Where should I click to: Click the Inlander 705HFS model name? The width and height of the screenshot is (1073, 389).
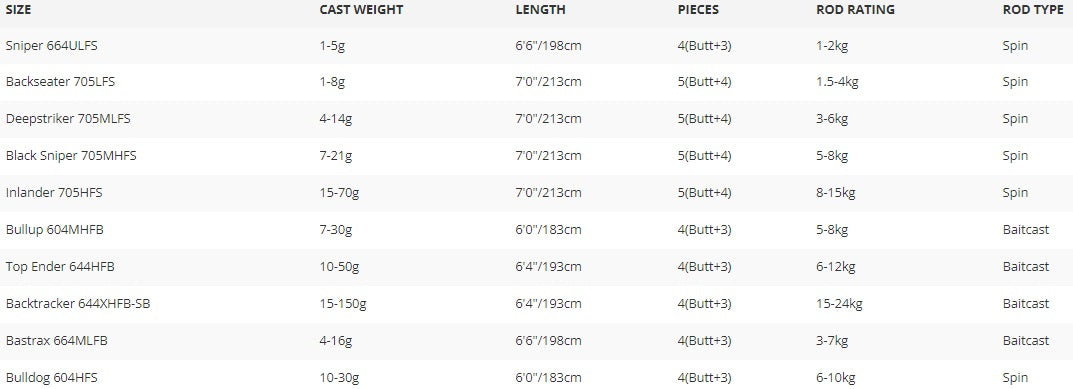tap(54, 193)
